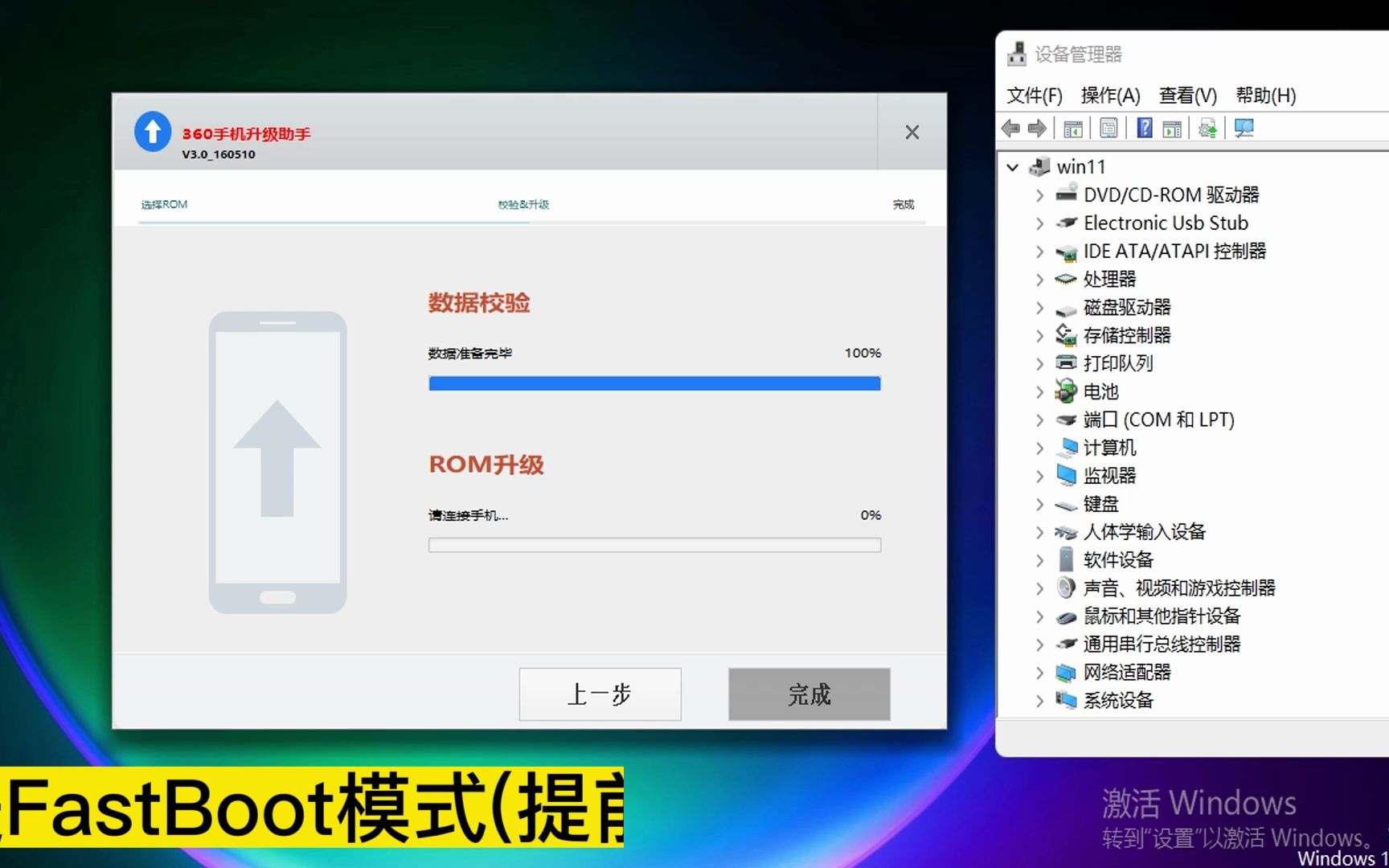The width and height of the screenshot is (1389, 868).
Task: Click the 计算机 computer icon
Action: 1067,448
